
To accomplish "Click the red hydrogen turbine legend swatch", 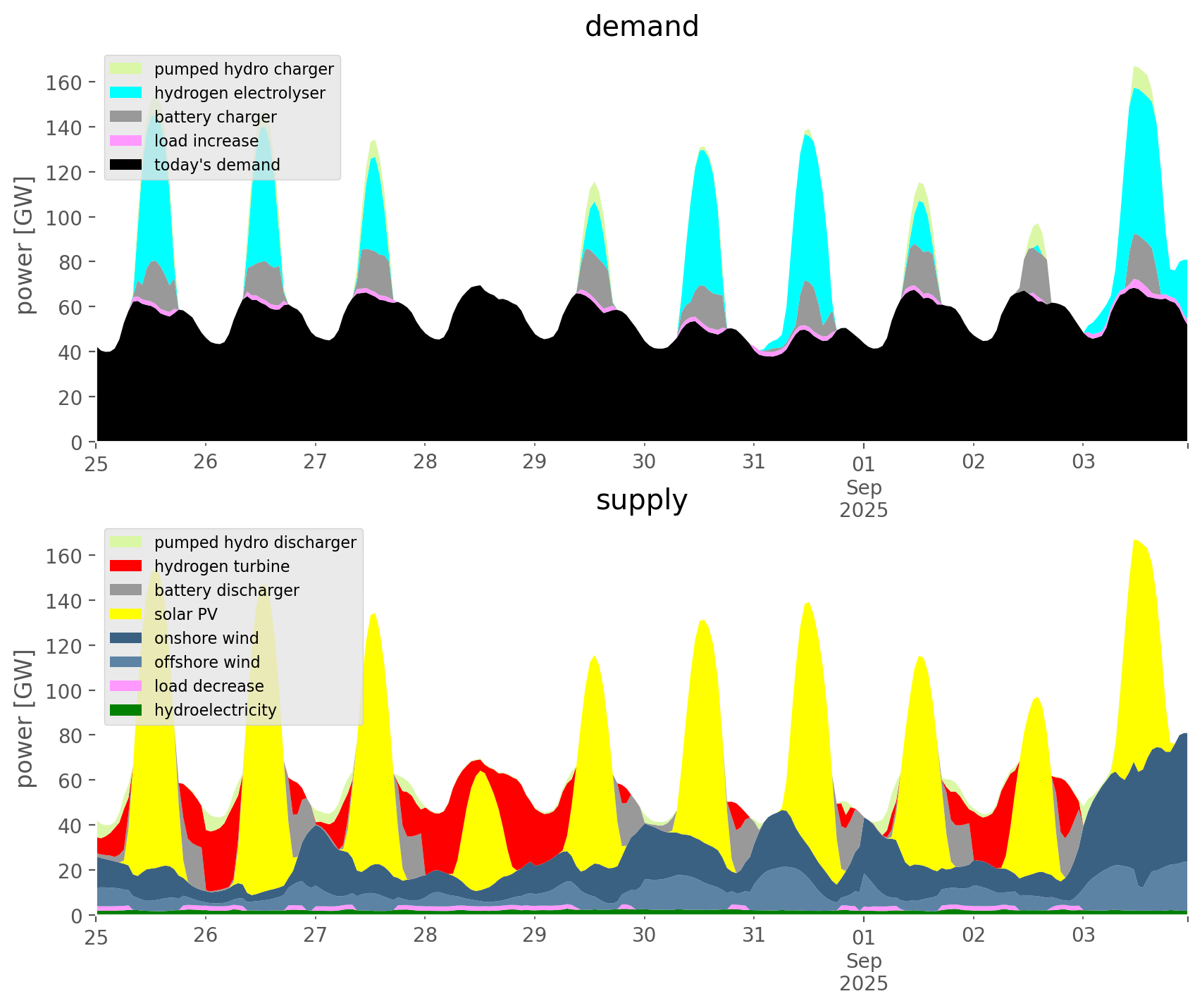I will (126, 566).
